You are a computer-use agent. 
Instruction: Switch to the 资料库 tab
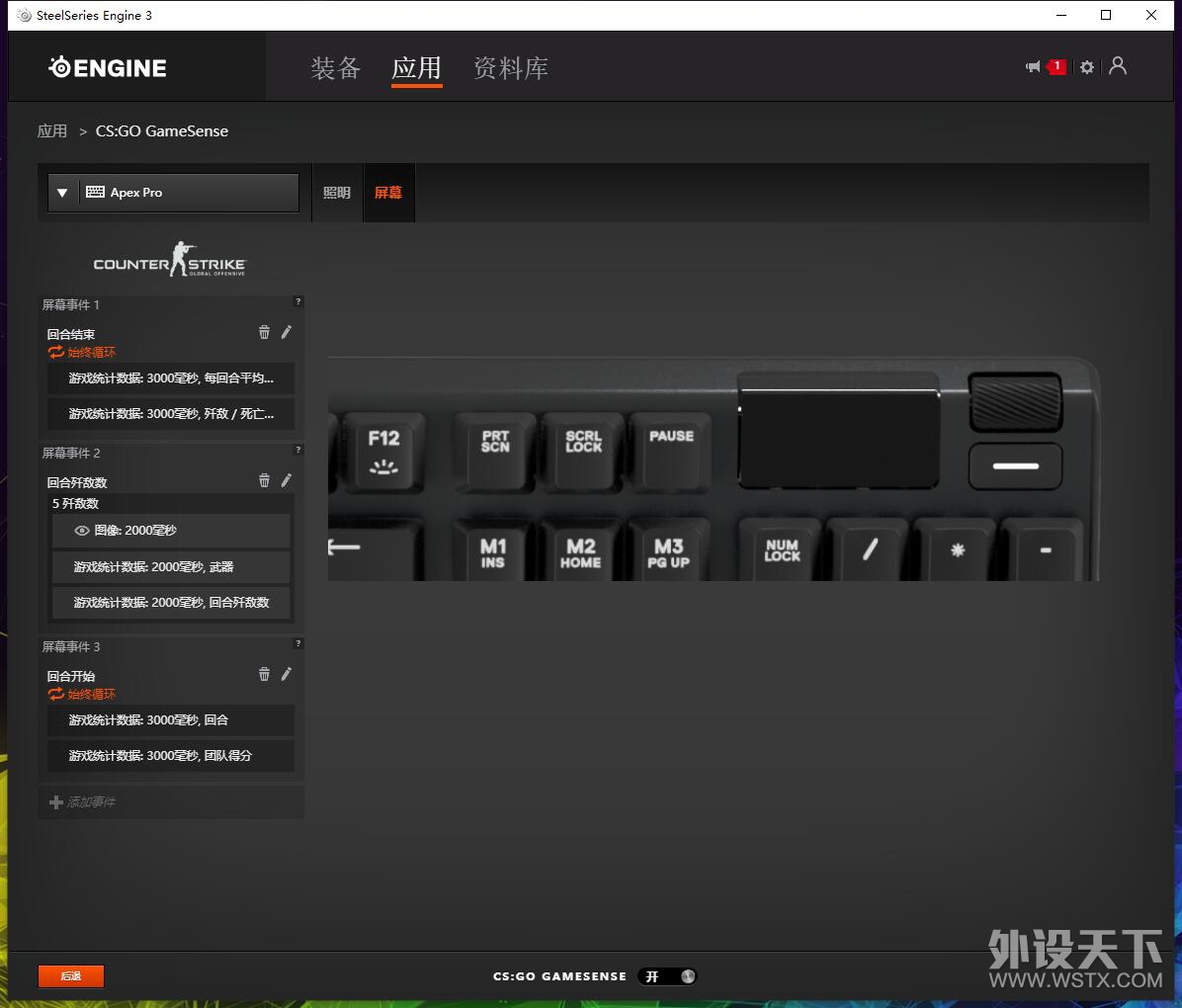tap(510, 68)
